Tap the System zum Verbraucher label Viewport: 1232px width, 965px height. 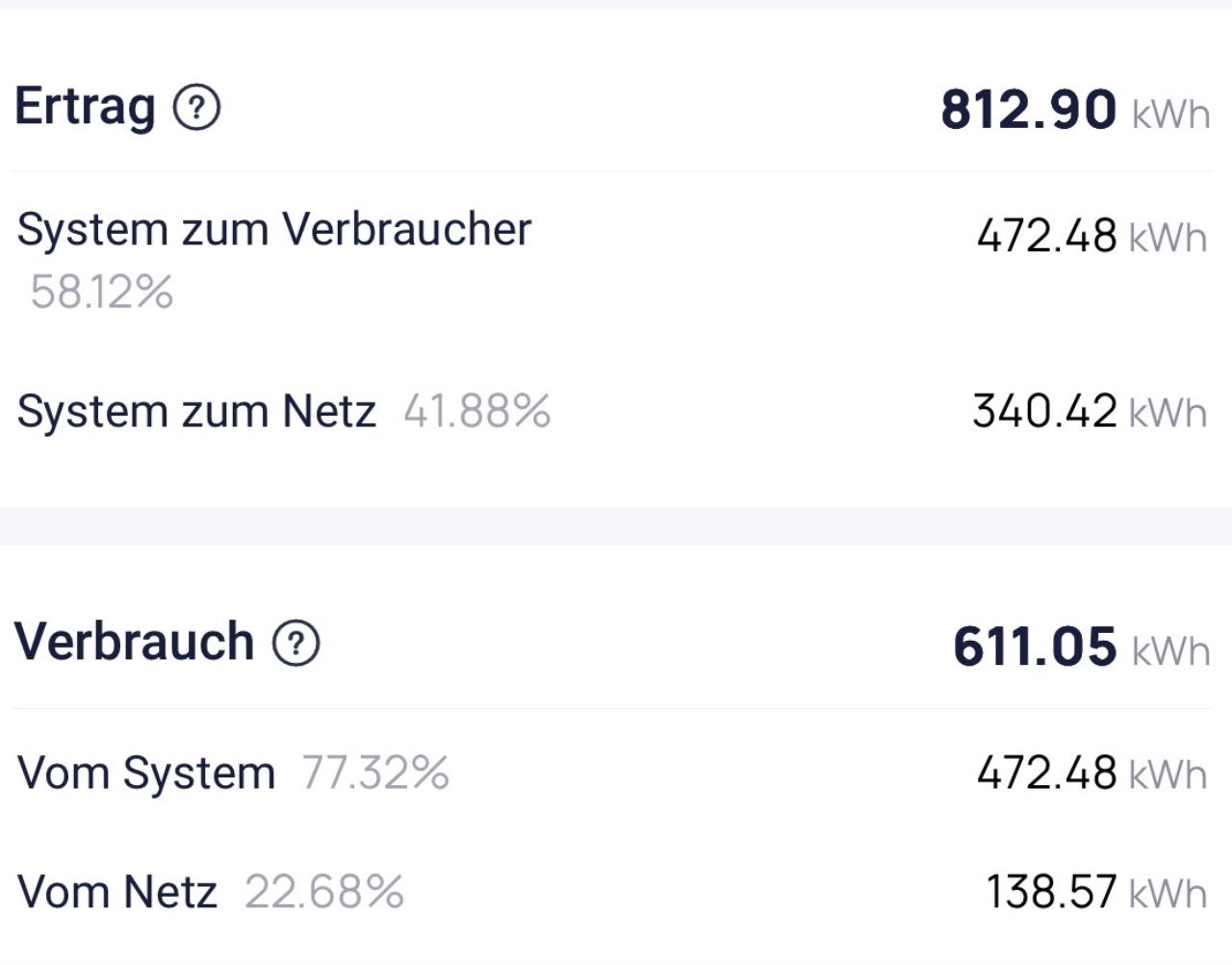pos(274,230)
